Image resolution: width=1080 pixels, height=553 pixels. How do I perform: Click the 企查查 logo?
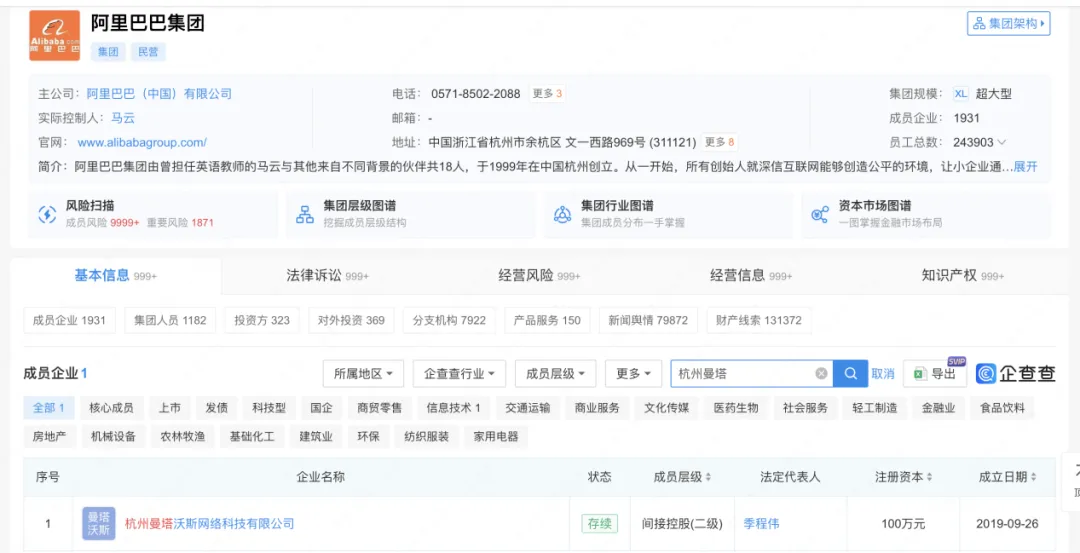1015,373
